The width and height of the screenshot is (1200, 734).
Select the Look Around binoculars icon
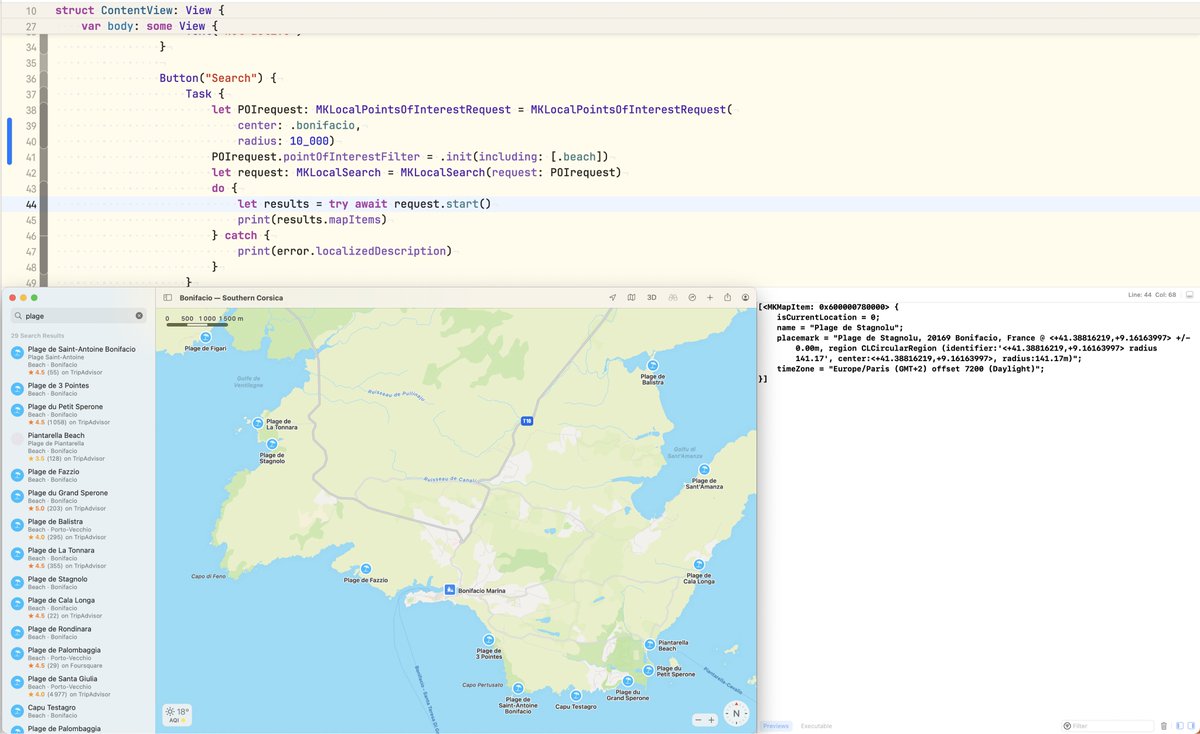tap(672, 297)
